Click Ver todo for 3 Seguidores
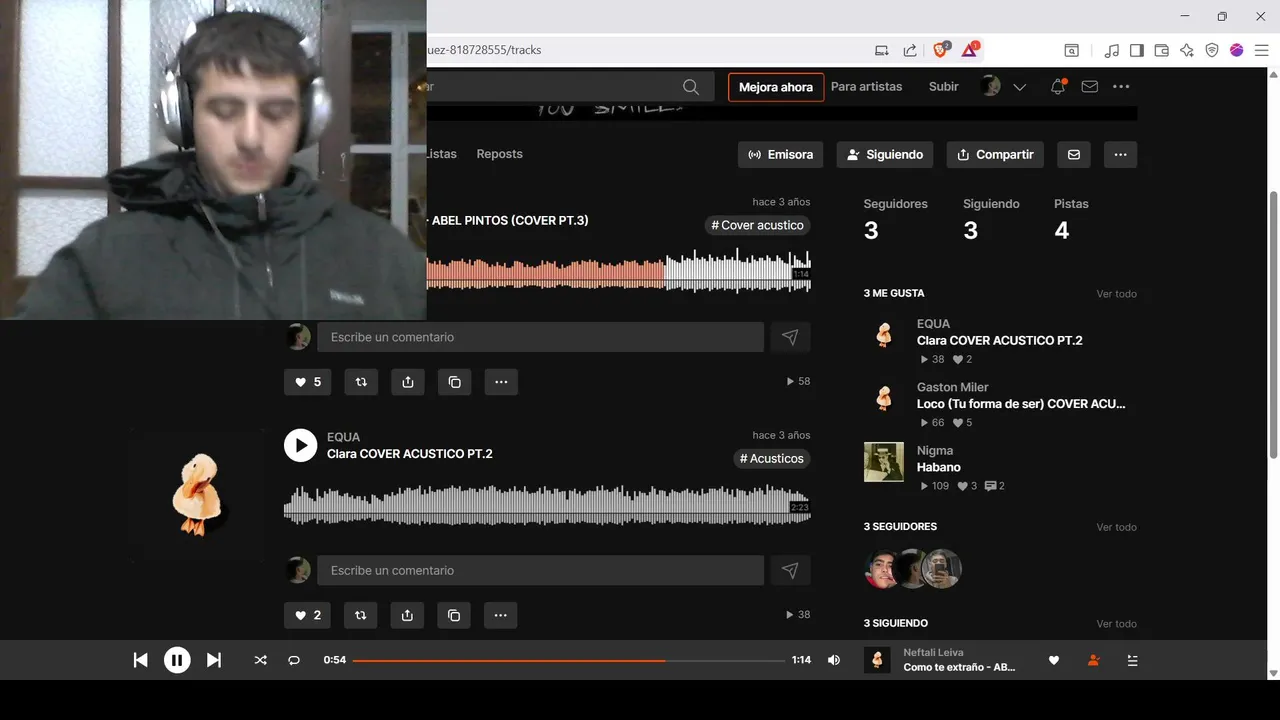 (x=1116, y=527)
